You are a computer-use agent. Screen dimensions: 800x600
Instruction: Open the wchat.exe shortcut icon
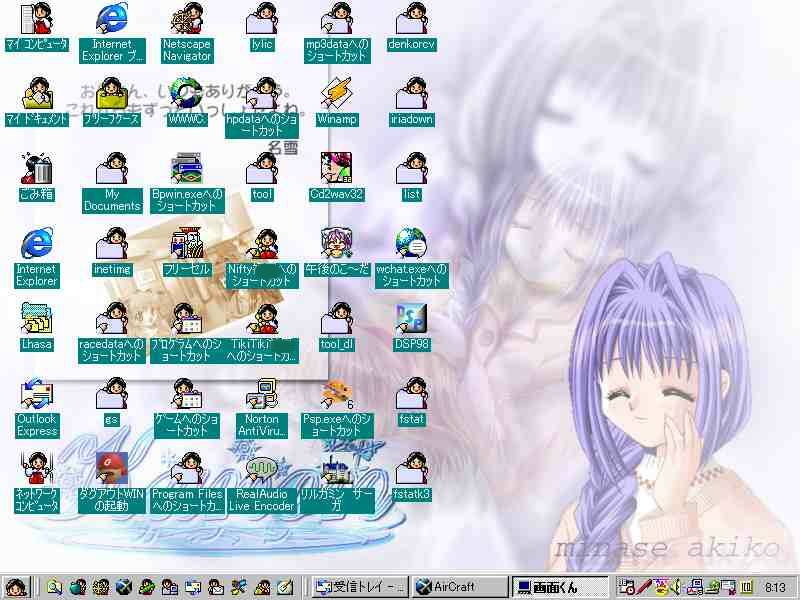click(411, 245)
